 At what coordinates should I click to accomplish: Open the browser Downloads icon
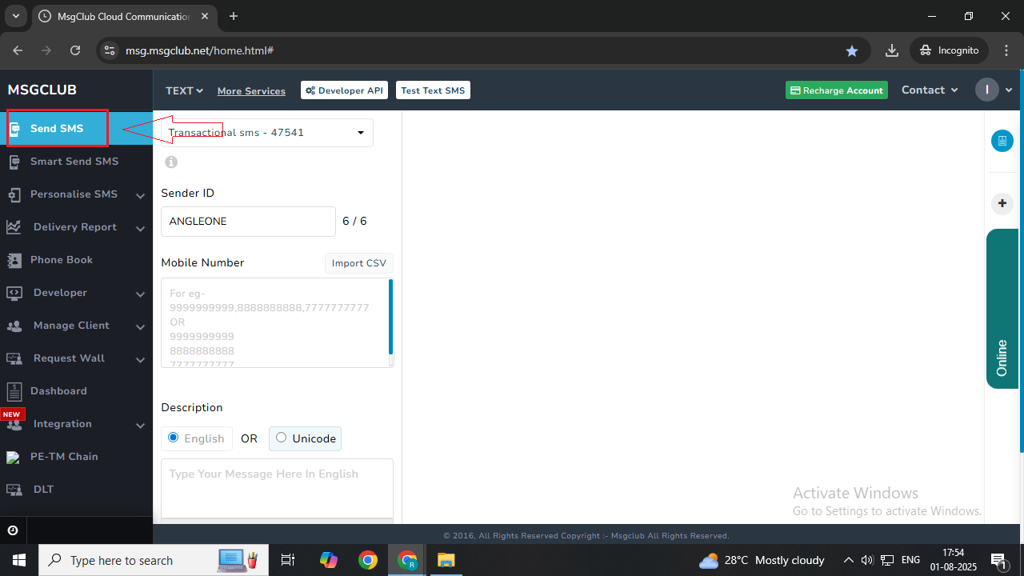(x=891, y=51)
